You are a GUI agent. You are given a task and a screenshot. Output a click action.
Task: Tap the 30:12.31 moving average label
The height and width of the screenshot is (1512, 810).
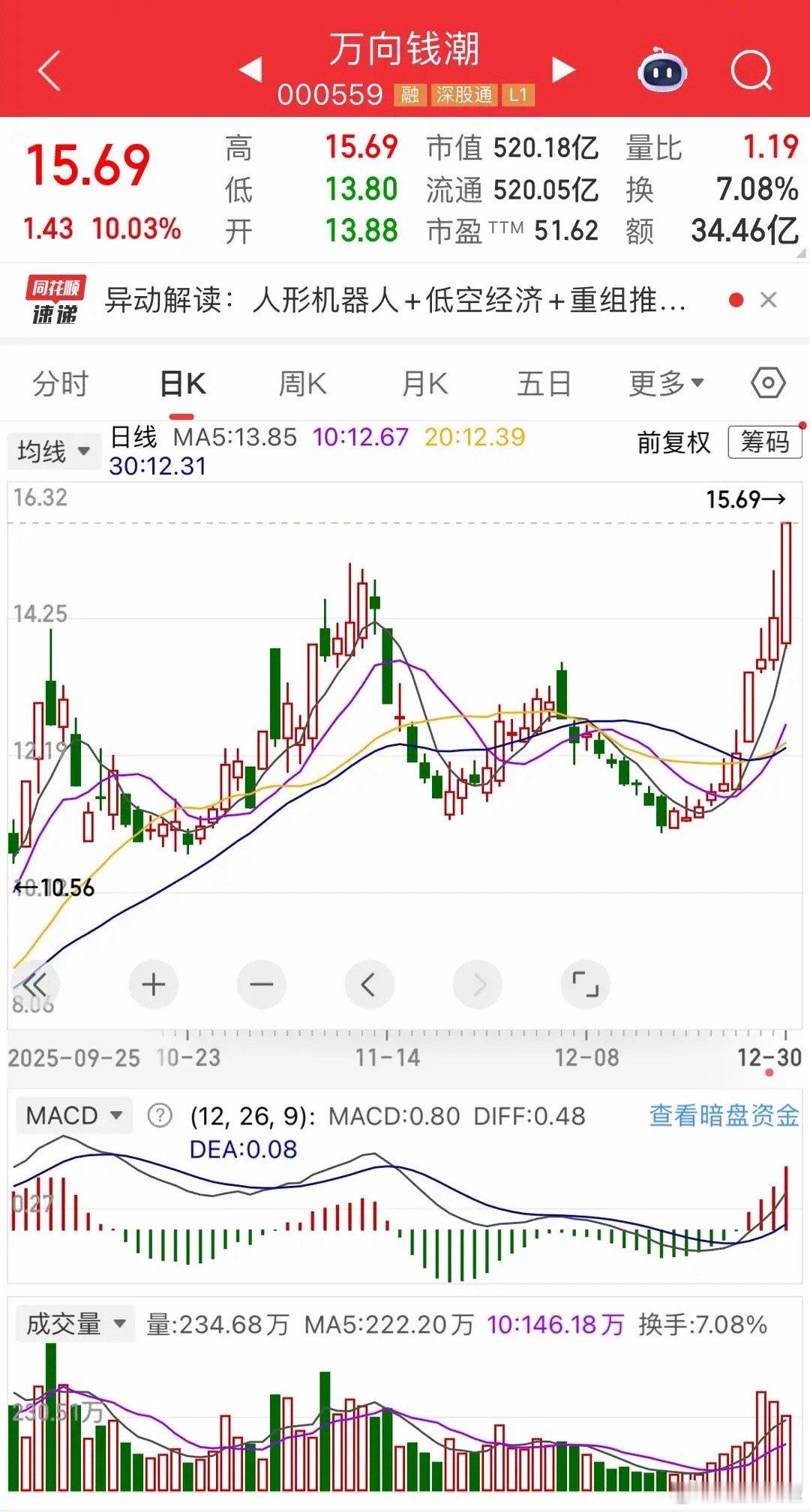(157, 466)
